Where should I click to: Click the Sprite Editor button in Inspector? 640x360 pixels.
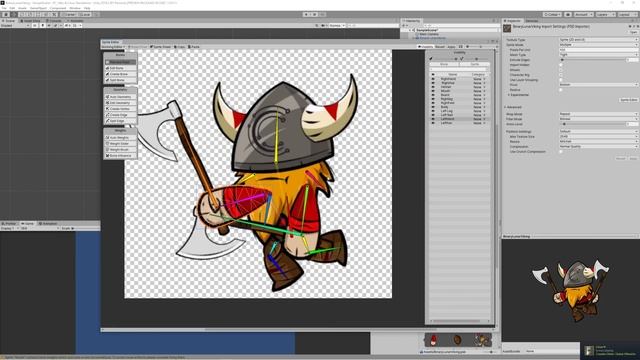[628, 100]
